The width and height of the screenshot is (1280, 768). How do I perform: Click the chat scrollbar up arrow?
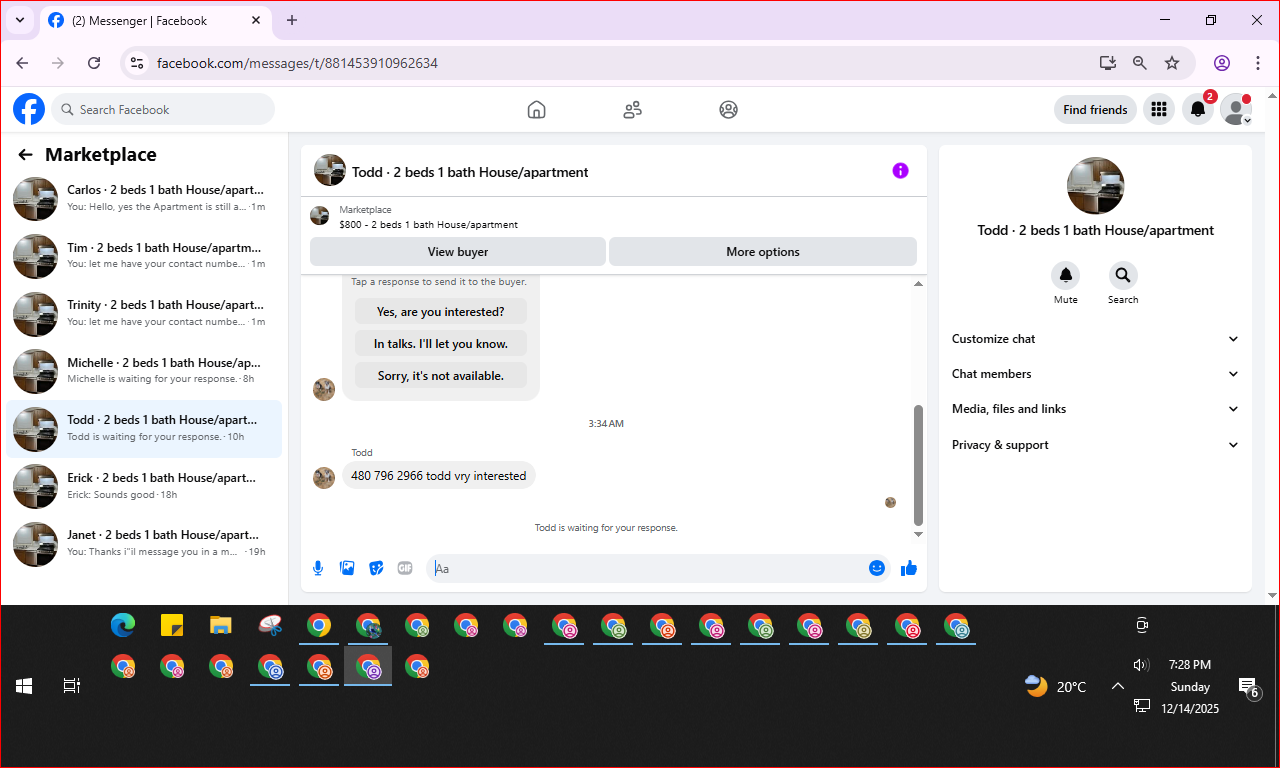(x=918, y=284)
